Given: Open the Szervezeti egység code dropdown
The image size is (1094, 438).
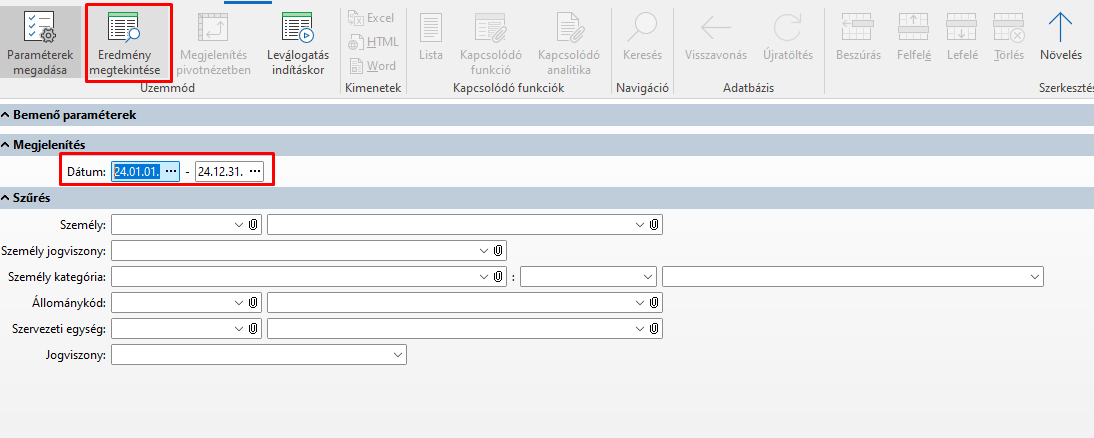Looking at the screenshot, I should pos(238,328).
